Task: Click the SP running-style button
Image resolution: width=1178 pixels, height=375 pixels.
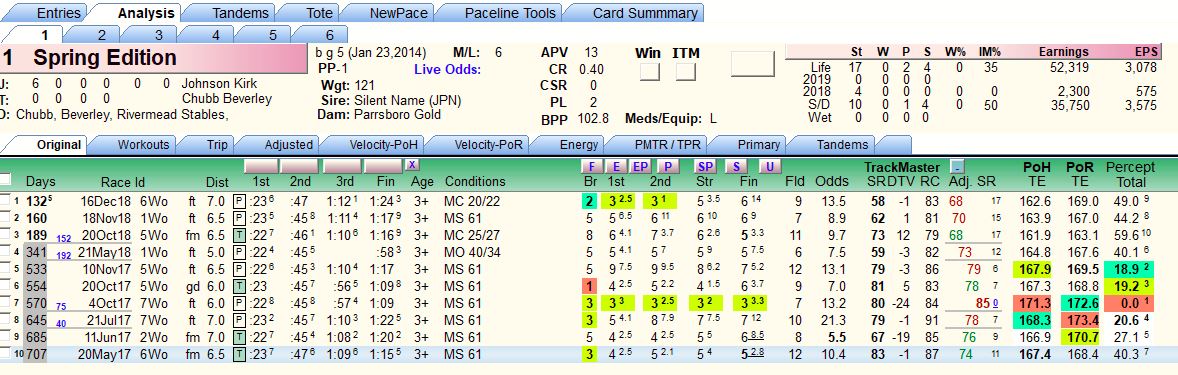Action: (x=705, y=166)
